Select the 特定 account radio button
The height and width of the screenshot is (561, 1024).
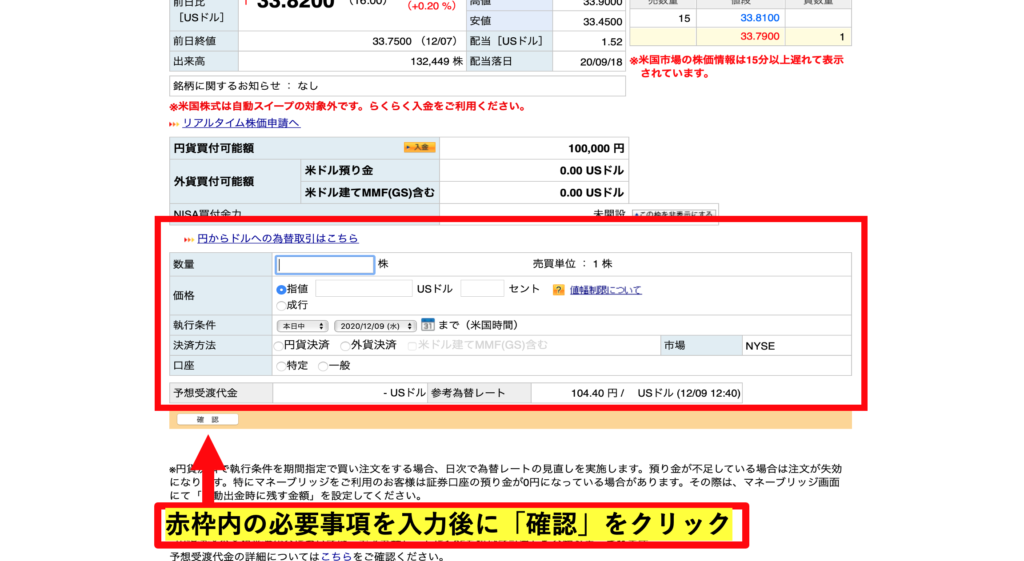click(281, 366)
